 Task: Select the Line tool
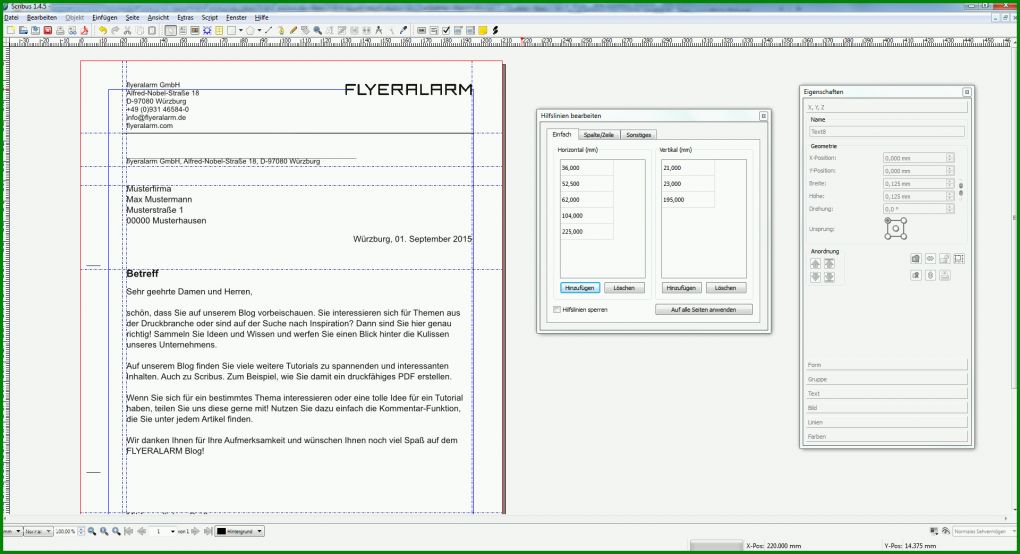(x=268, y=30)
